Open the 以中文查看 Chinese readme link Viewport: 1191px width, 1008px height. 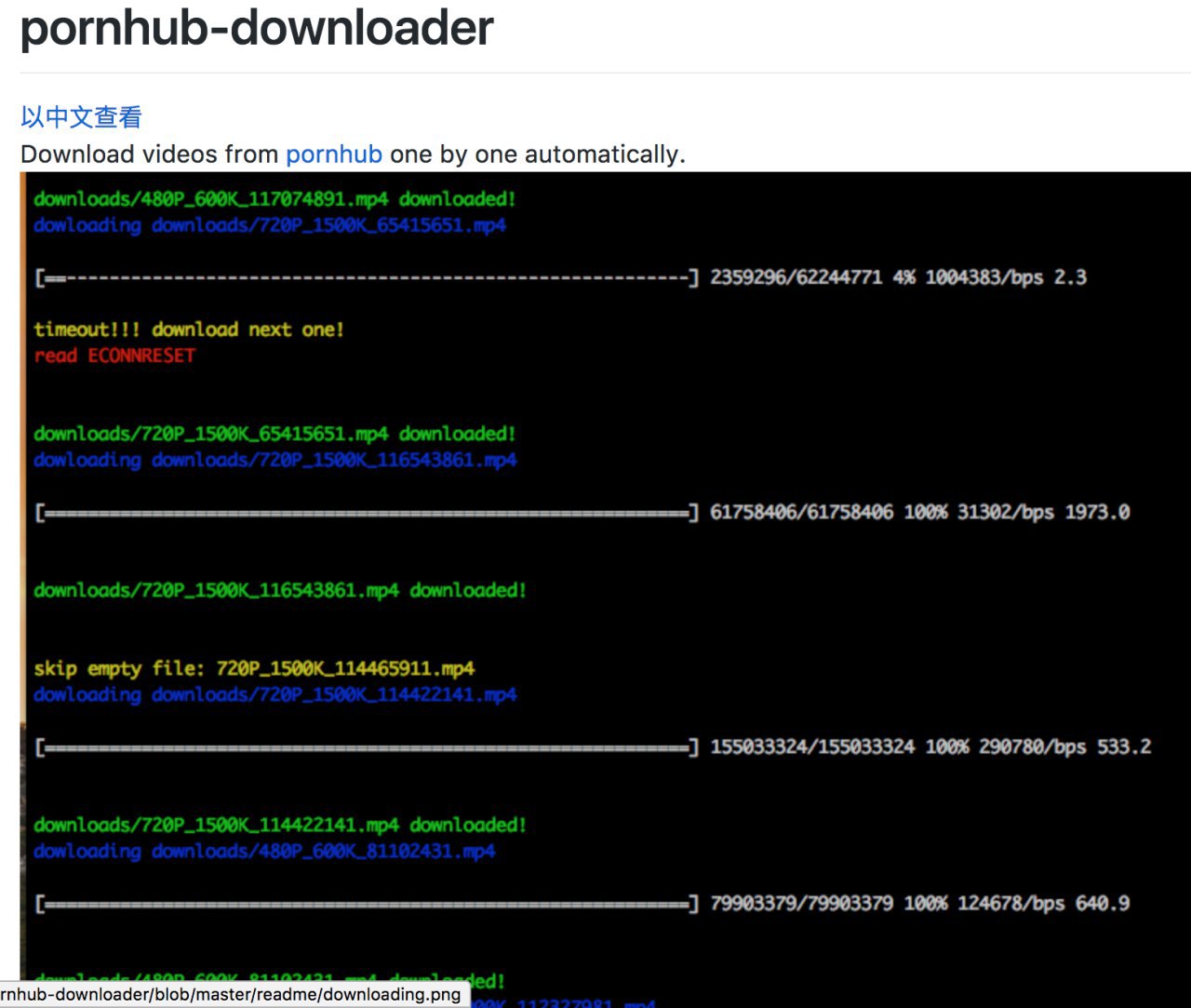(81, 117)
